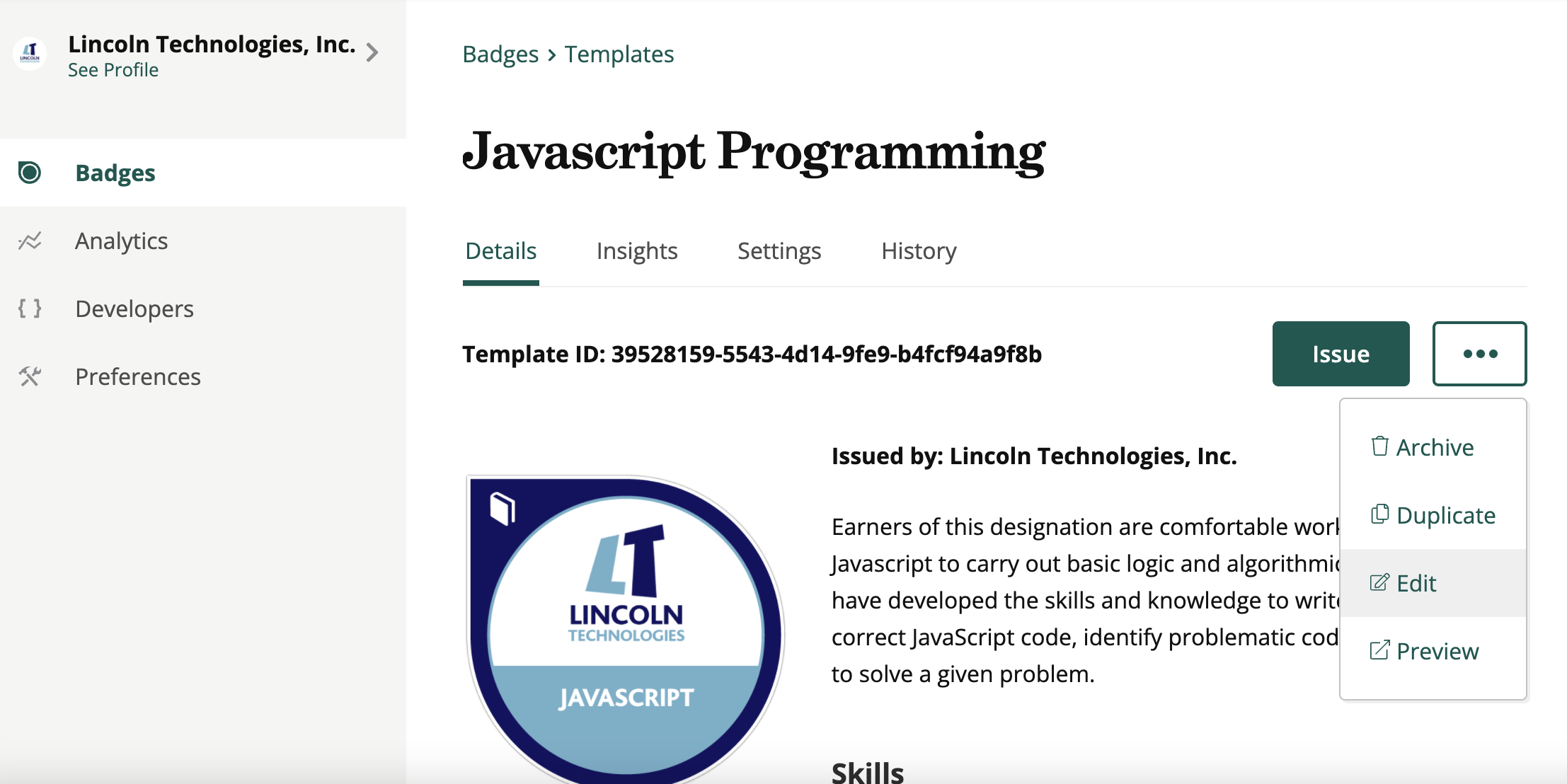Click the Badges sidebar circle icon
The width and height of the screenshot is (1567, 784).
[30, 173]
